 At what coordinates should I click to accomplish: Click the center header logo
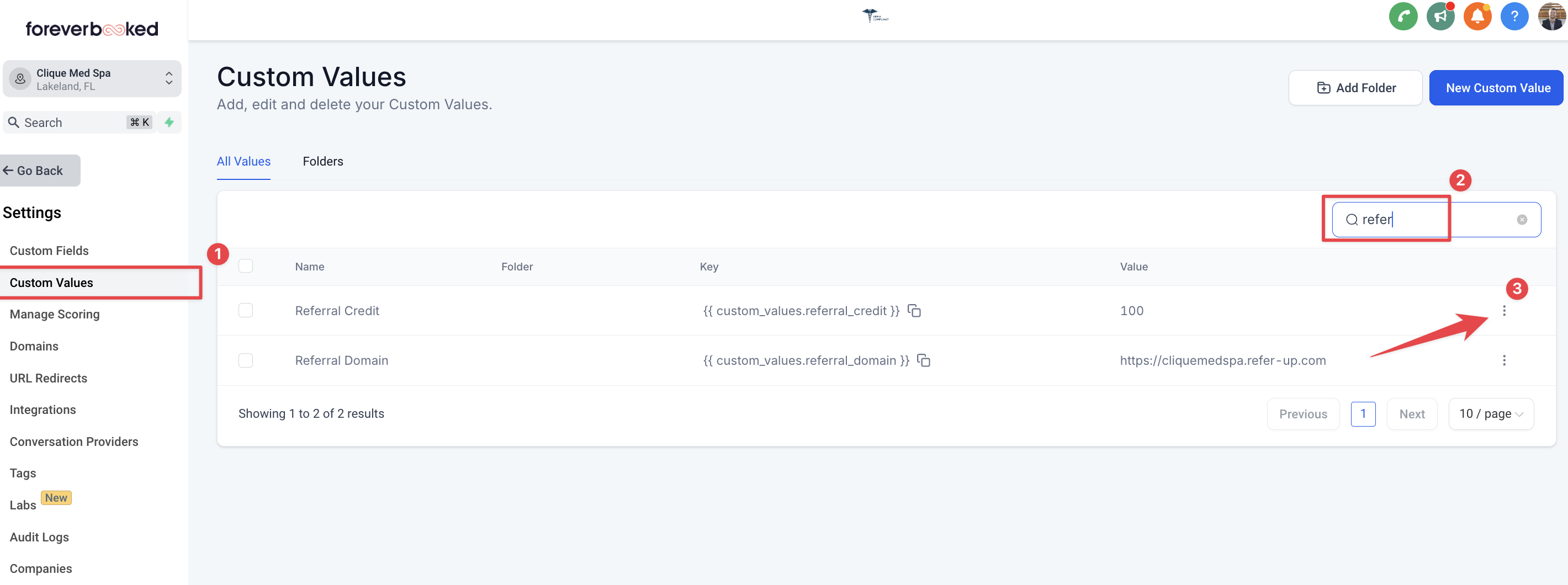click(x=875, y=16)
